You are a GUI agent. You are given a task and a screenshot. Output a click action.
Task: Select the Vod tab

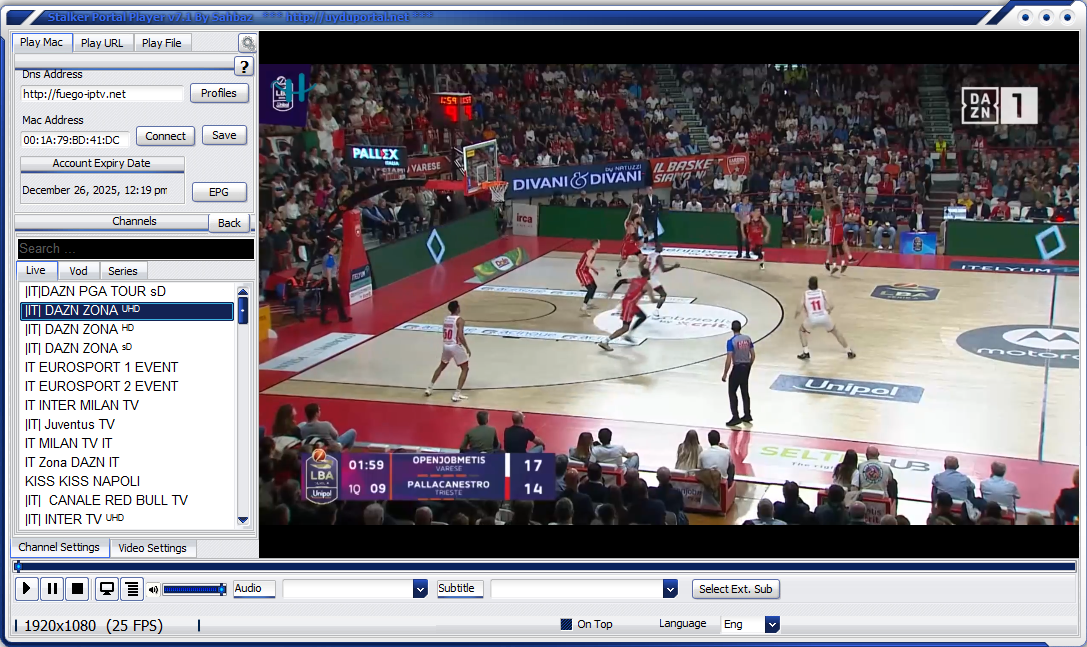pos(78,271)
